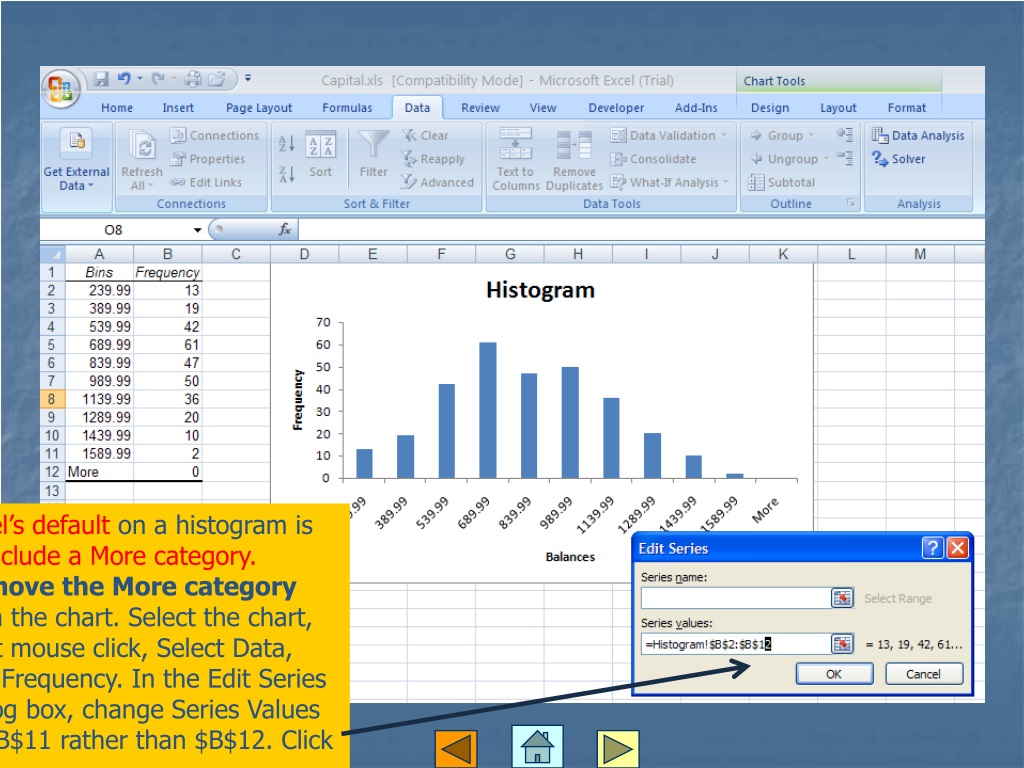Open the undo history dropdown arrow
The width and height of the screenshot is (1024, 768).
pyautogui.click(x=140, y=79)
